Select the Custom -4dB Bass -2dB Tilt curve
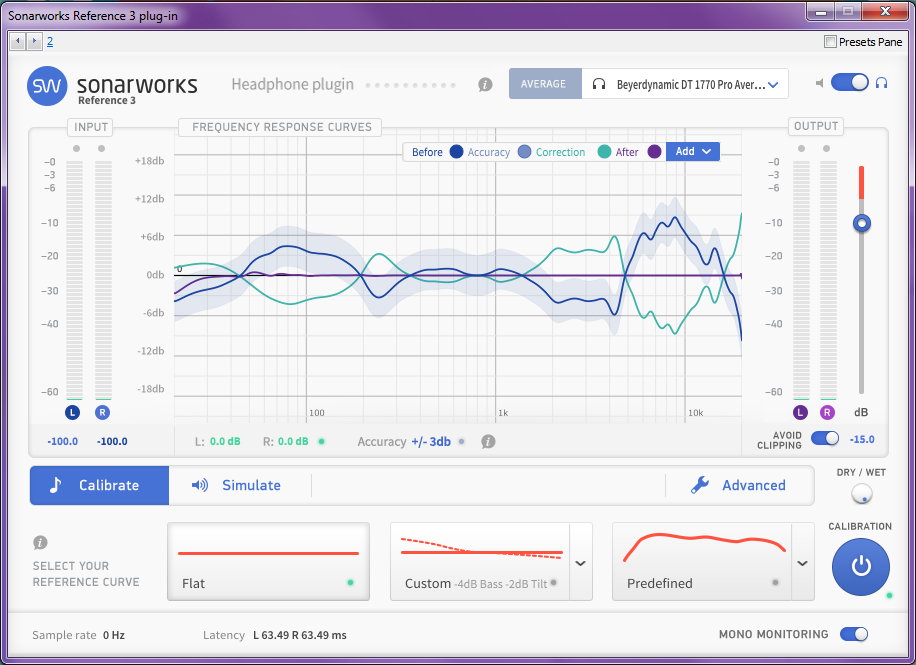916x665 pixels. pyautogui.click(x=480, y=562)
